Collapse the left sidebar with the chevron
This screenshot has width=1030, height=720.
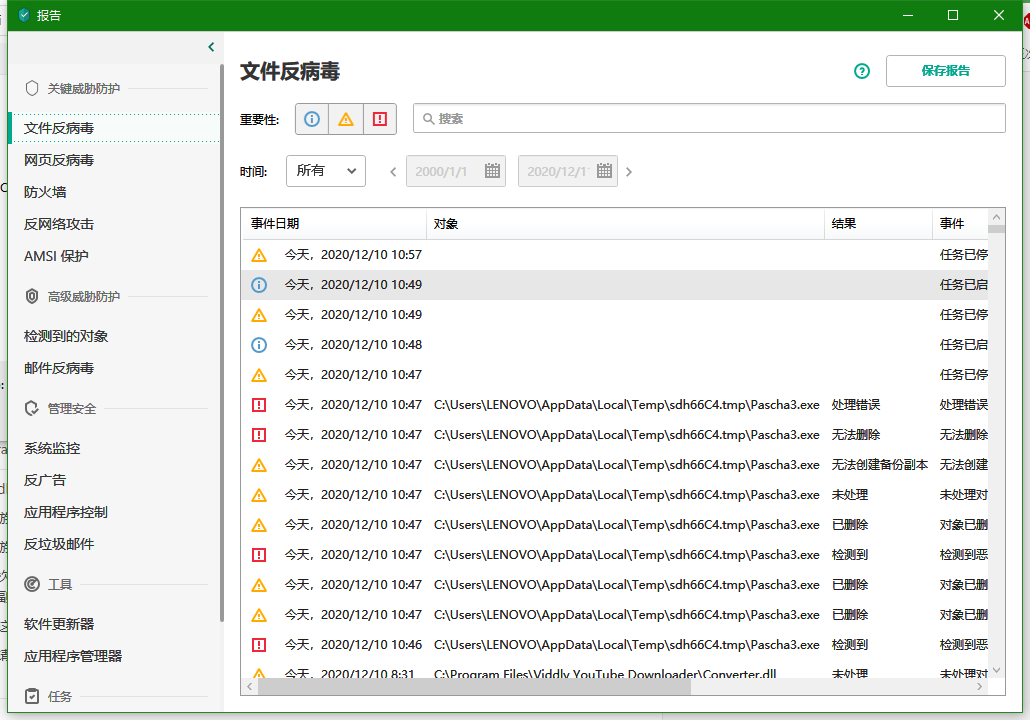[x=211, y=47]
